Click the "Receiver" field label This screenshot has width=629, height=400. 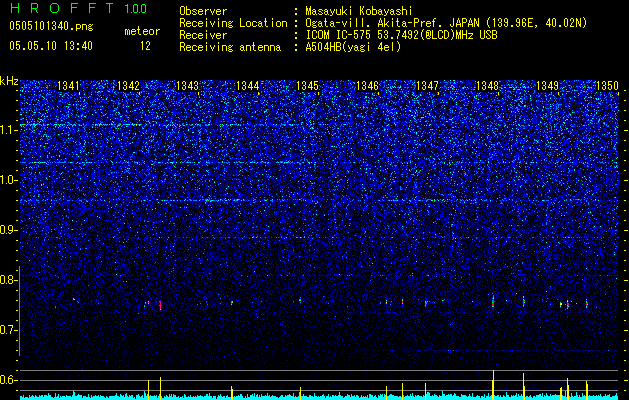point(203,35)
